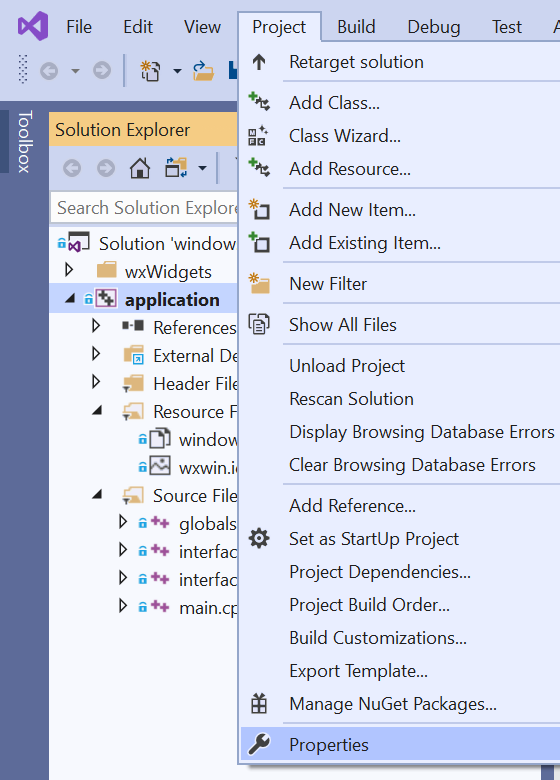
Task: Open the Toolbox side tab
Action: (24, 142)
